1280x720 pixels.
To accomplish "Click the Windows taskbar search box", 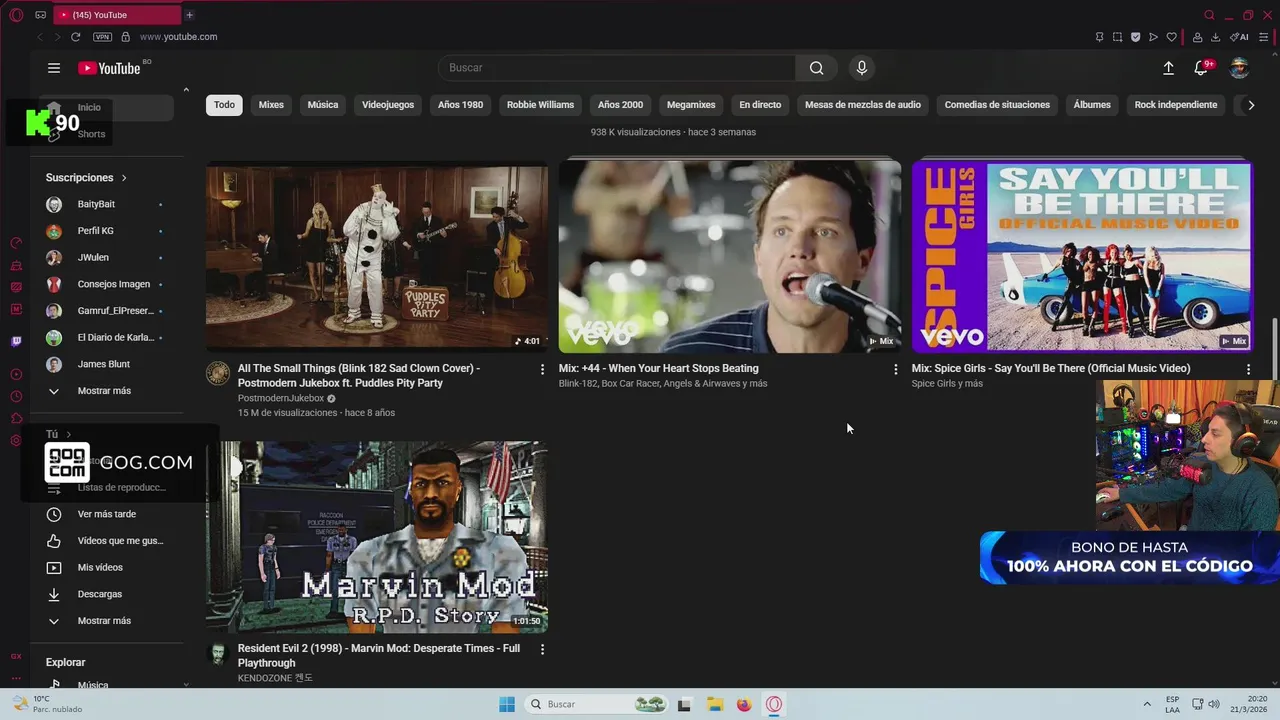I will point(595,704).
